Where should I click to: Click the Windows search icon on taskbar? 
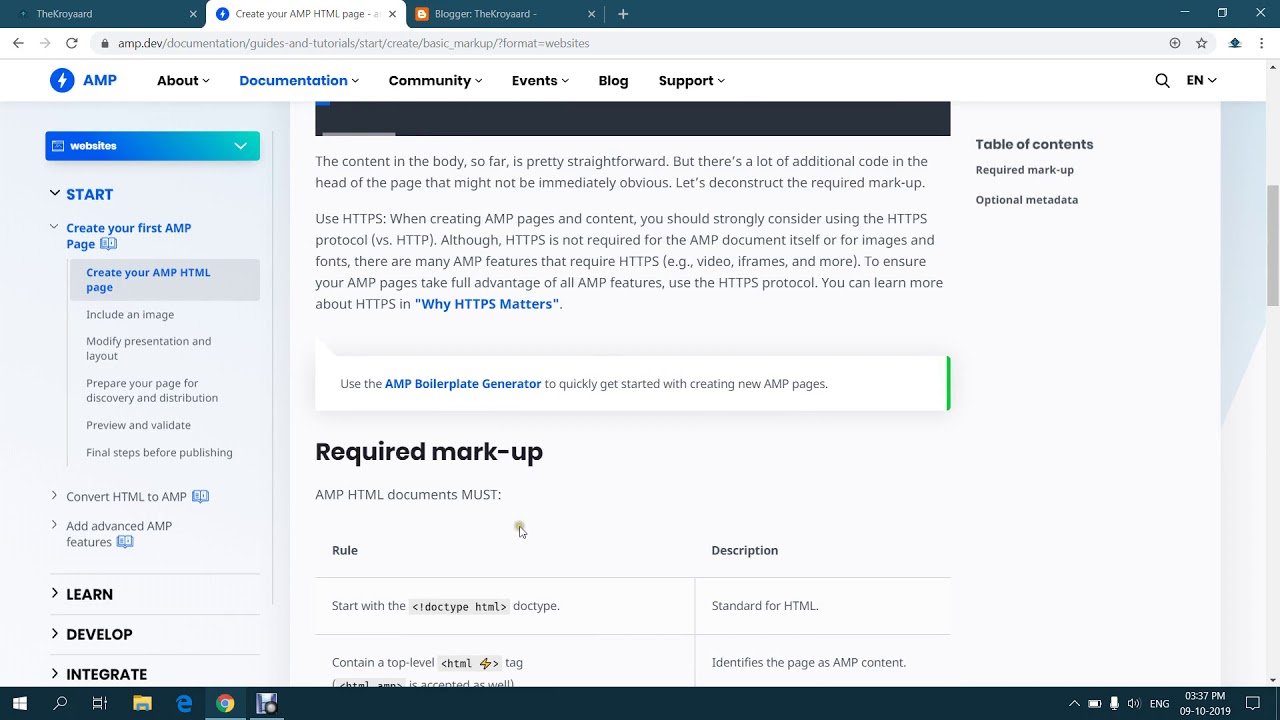point(60,703)
